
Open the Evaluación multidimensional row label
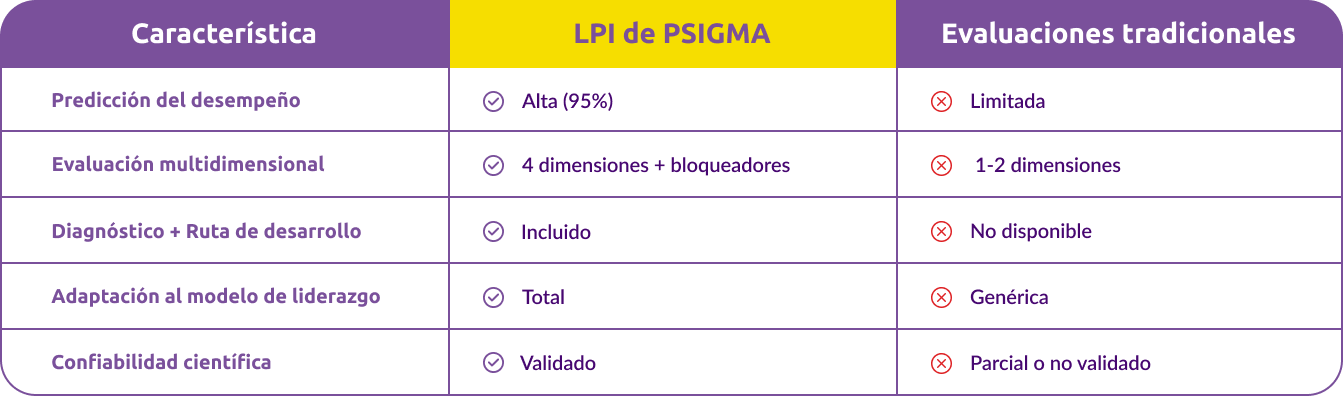188,164
